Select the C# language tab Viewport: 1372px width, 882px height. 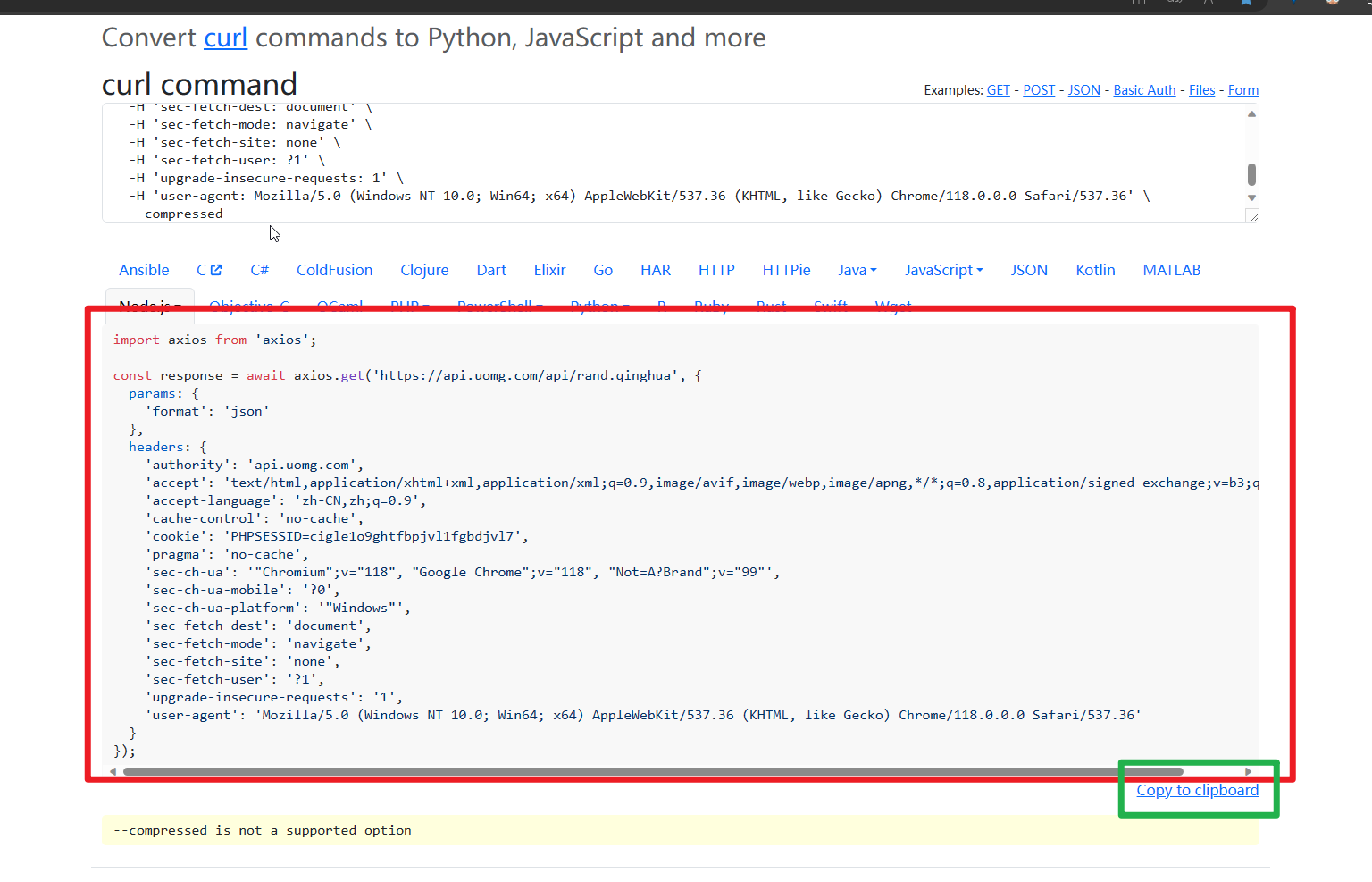point(260,270)
